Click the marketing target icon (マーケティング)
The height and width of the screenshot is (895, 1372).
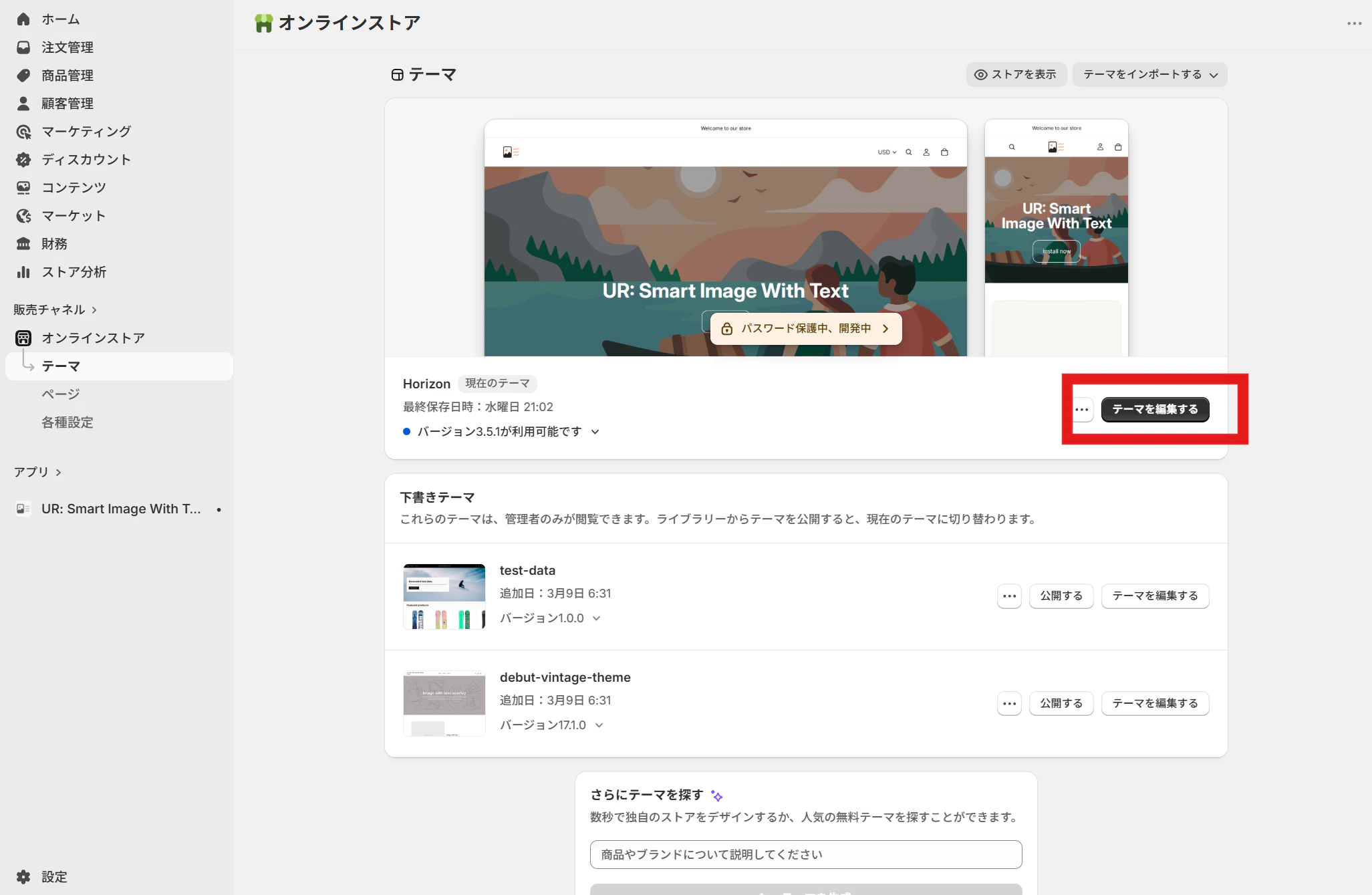tap(23, 132)
